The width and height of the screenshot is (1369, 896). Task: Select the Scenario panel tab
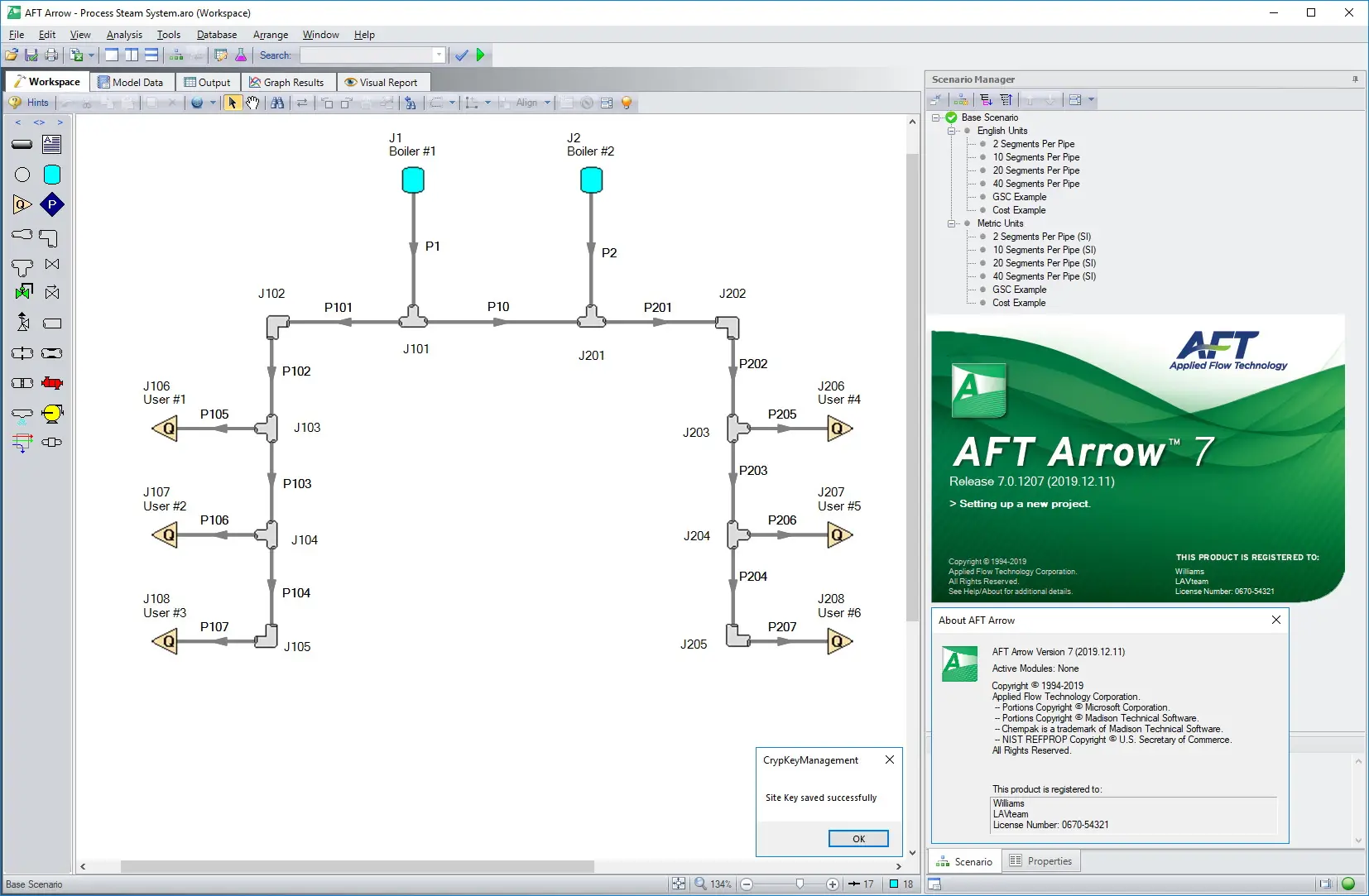(964, 861)
